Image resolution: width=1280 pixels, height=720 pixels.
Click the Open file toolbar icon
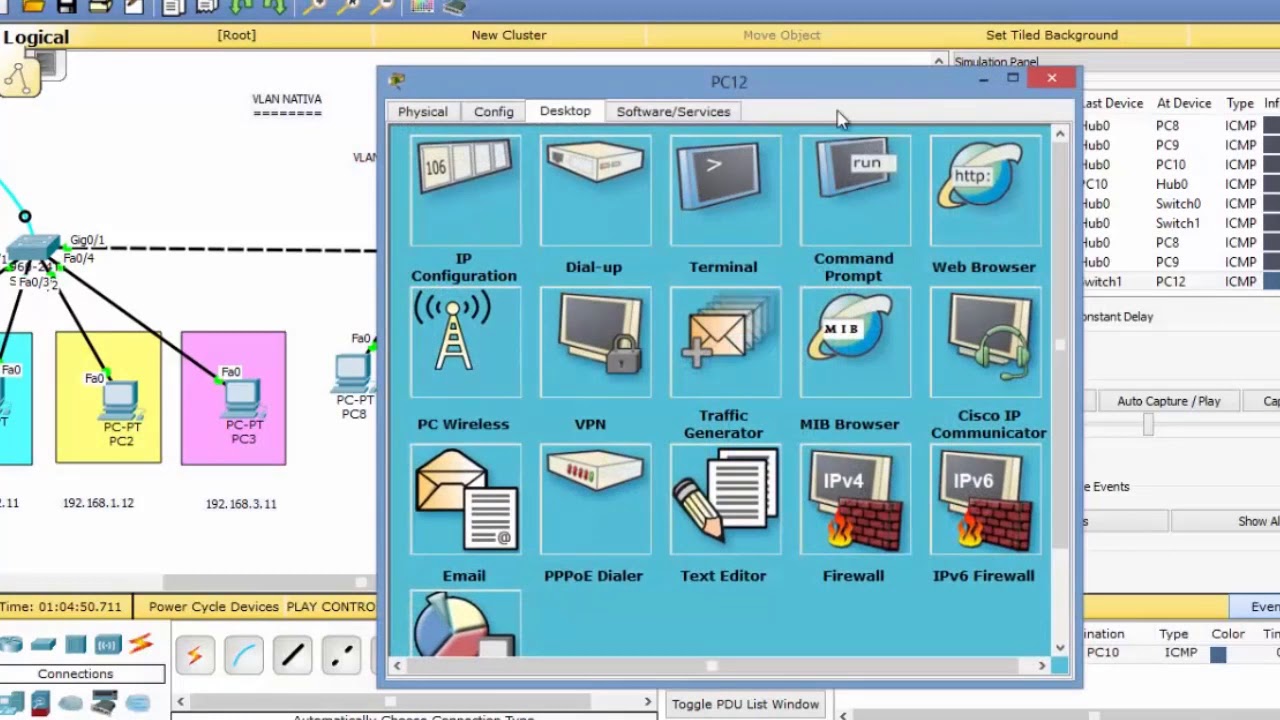(x=33, y=6)
